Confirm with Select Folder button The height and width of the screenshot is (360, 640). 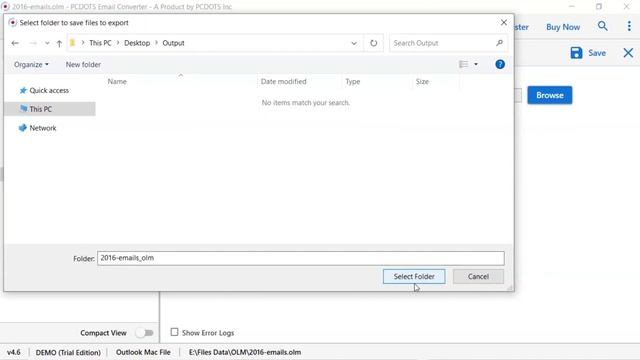click(x=414, y=276)
